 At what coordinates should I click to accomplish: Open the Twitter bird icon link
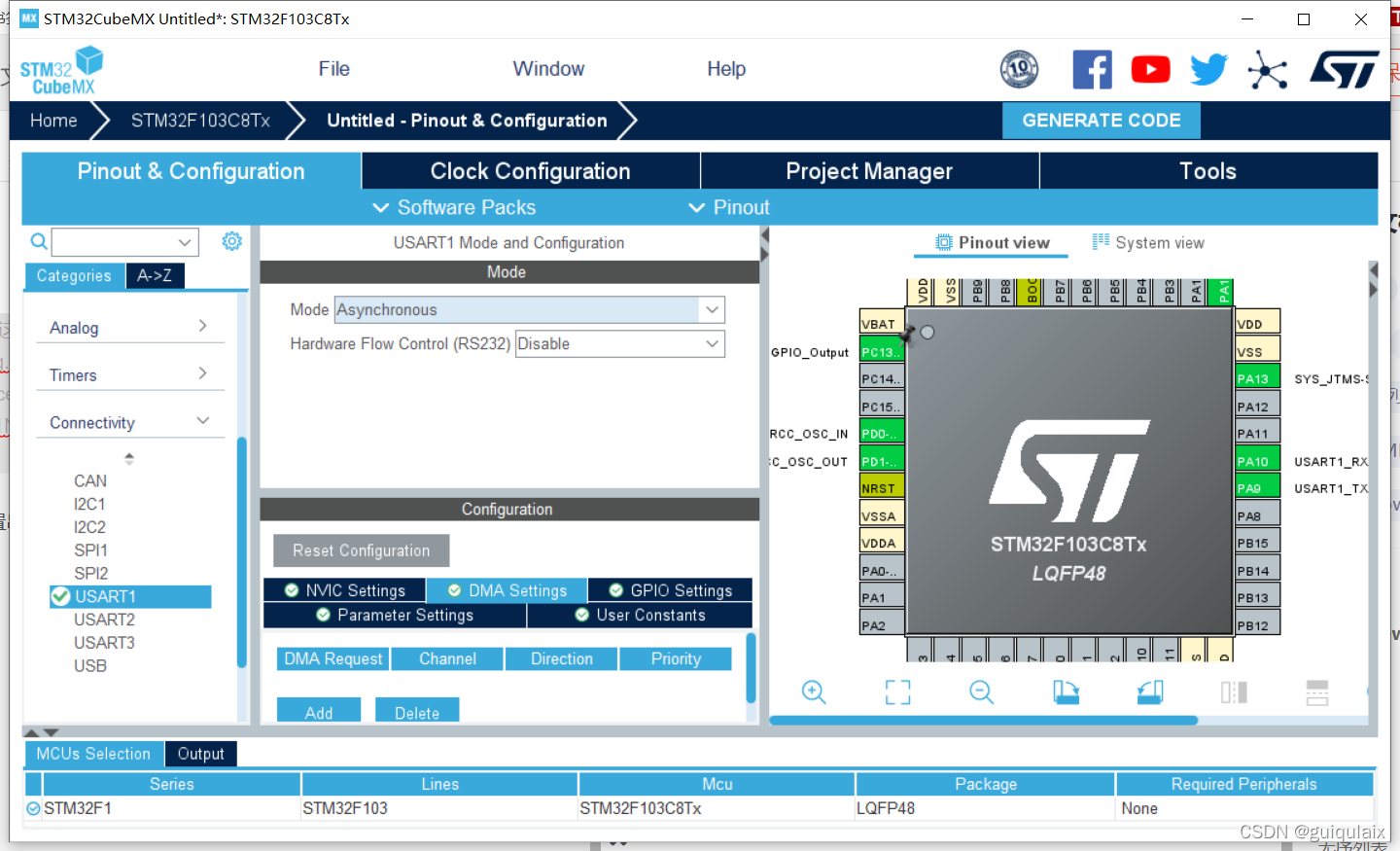(x=1208, y=69)
